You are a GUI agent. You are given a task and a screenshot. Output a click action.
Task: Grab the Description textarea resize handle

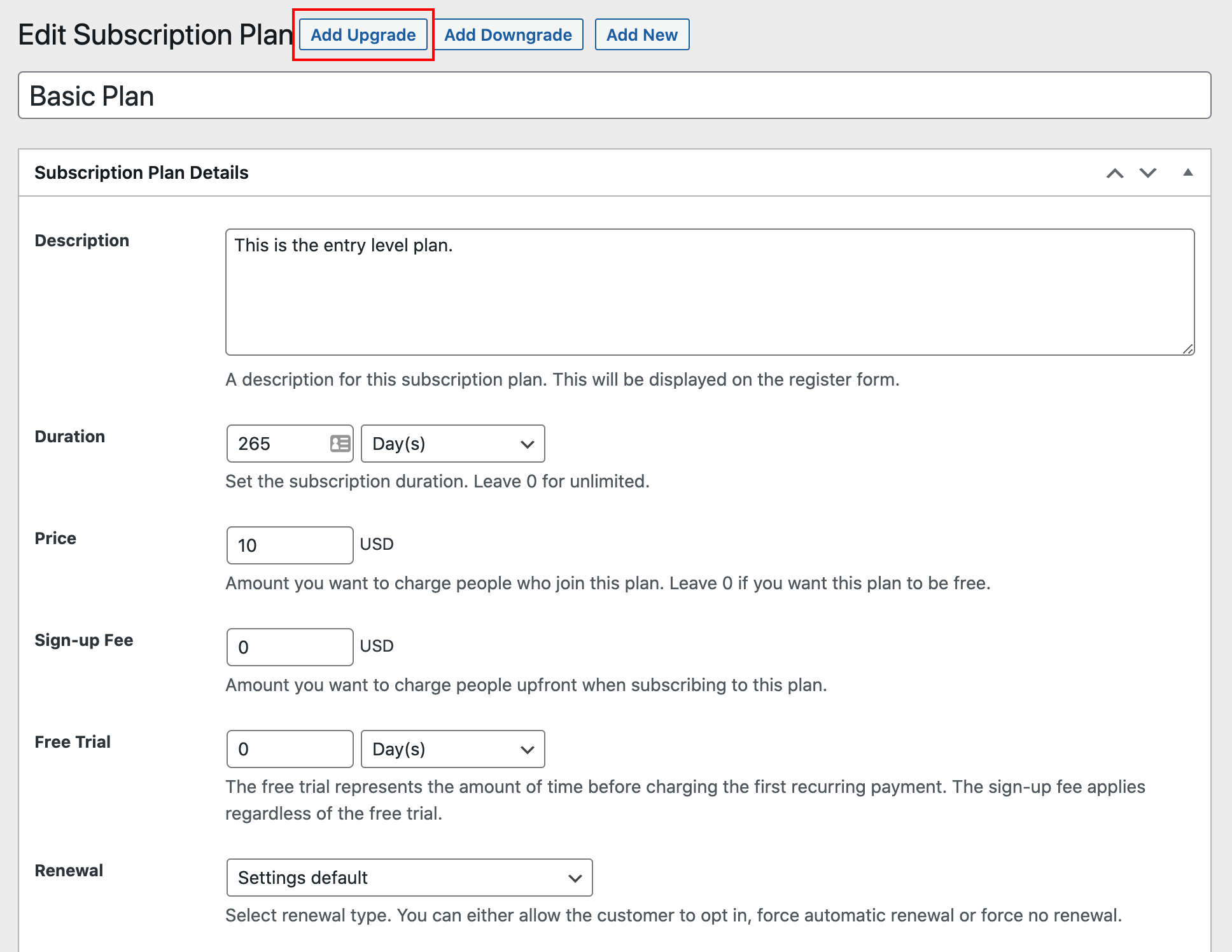pos(1187,349)
